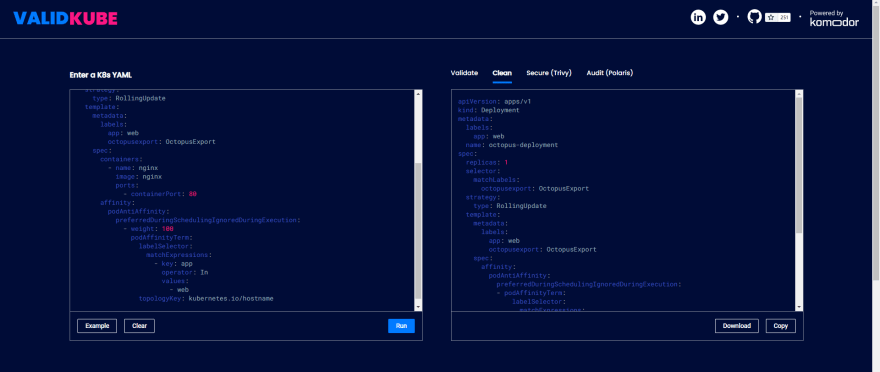Switch to the Validate tab
This screenshot has height=372, width=880.
click(x=464, y=73)
